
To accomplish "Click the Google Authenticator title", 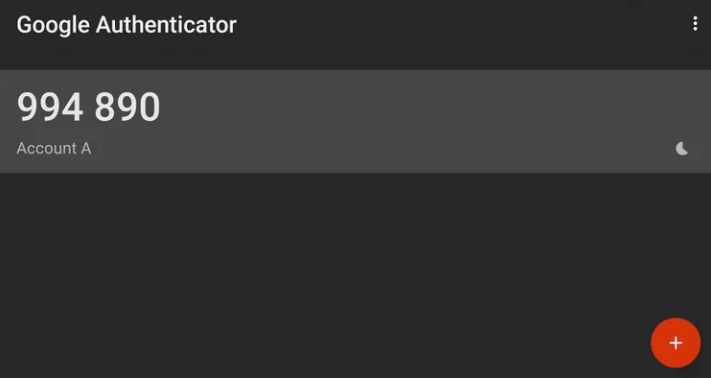I will [x=127, y=25].
